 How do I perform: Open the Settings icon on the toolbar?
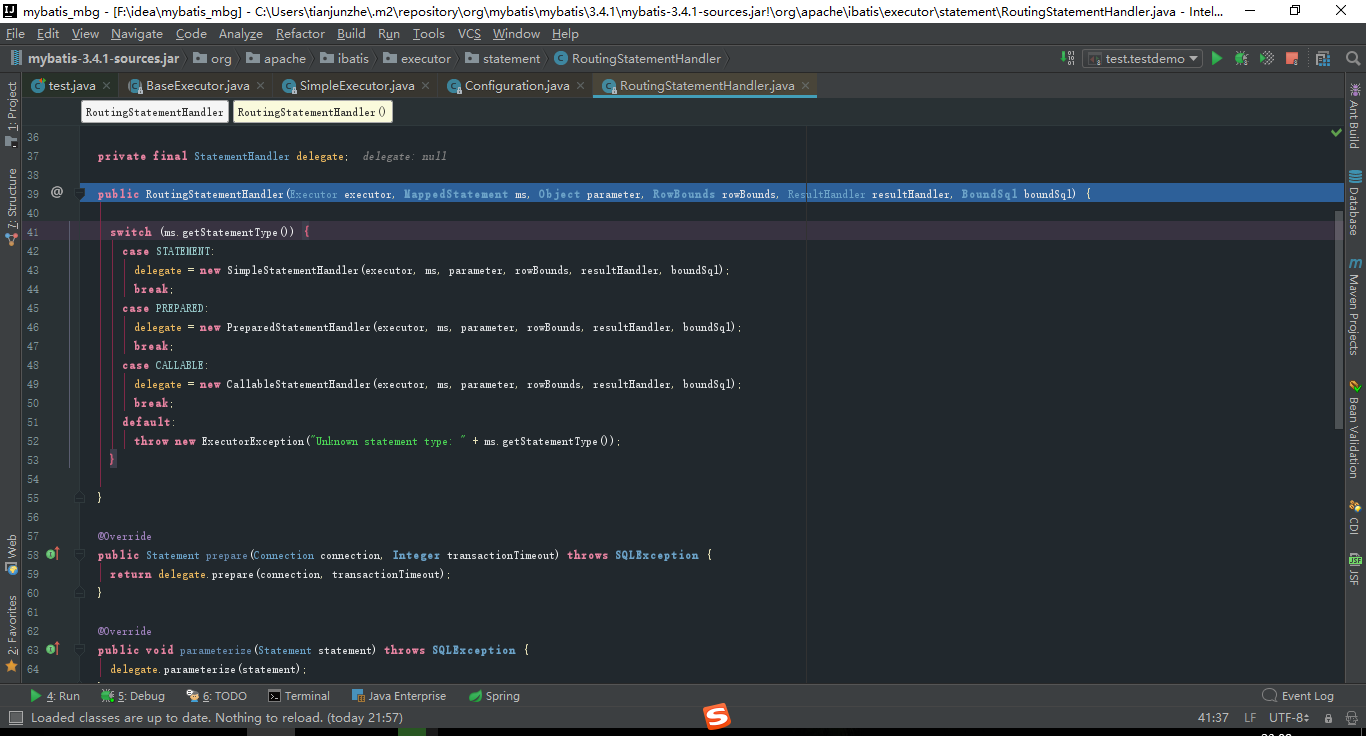(x=1322, y=58)
